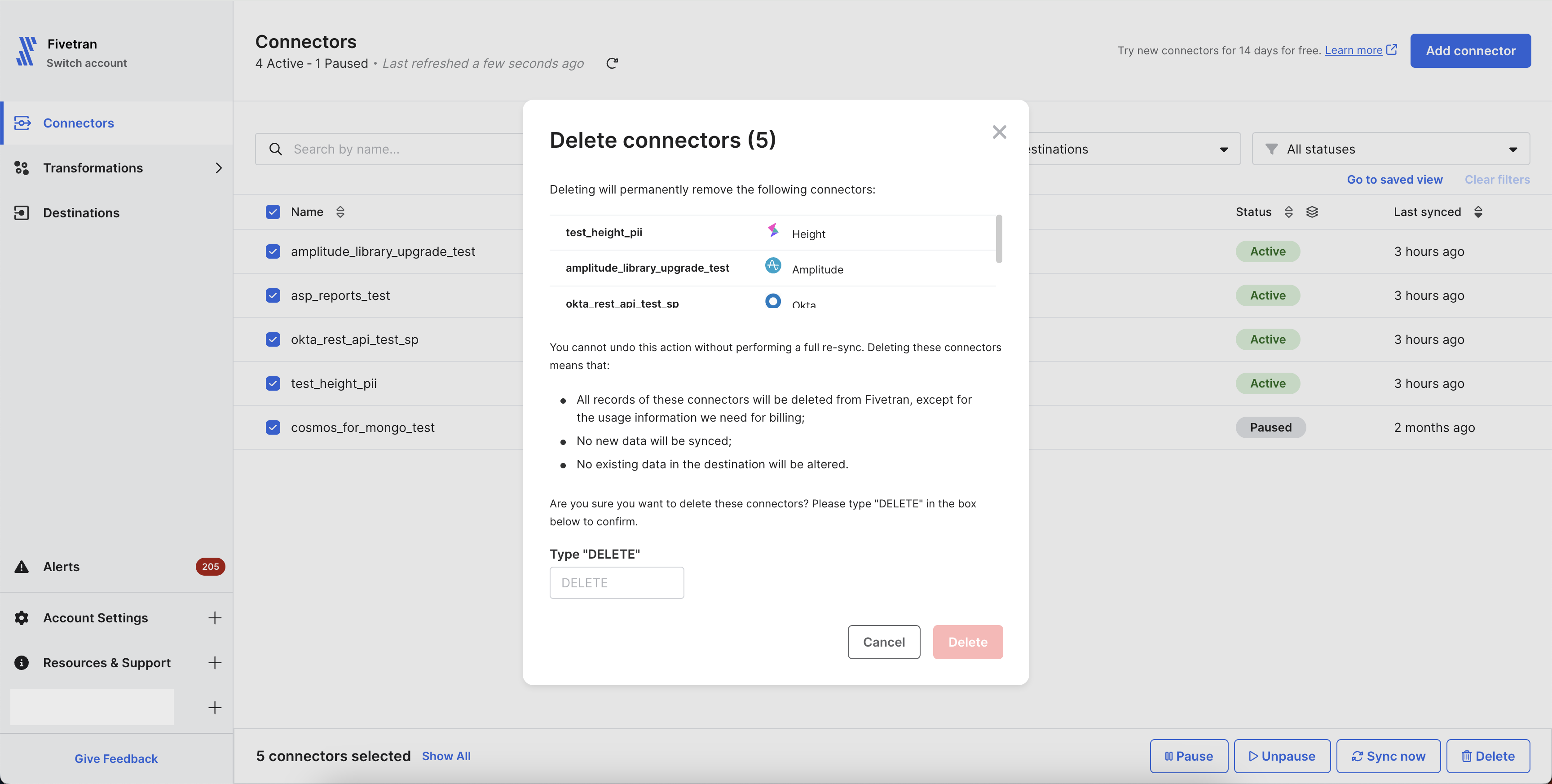Click the Learn more external link icon
Screen dimensions: 1552x784
[x=1392, y=49]
